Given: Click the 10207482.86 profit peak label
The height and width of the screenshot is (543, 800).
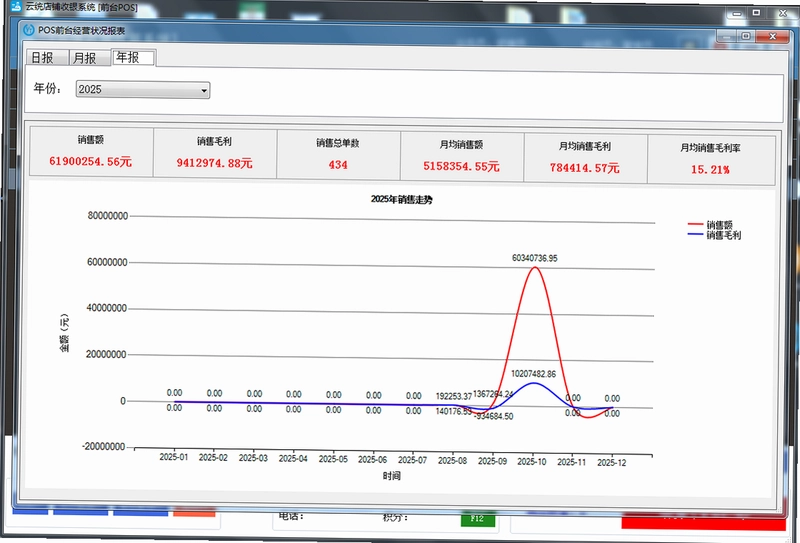Looking at the screenshot, I should (x=533, y=374).
